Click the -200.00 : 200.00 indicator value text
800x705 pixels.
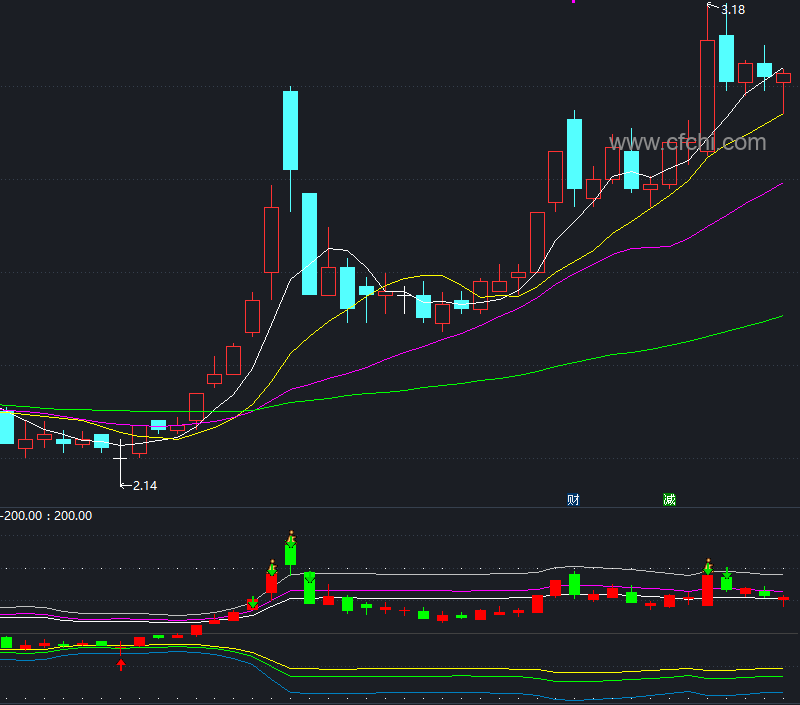coord(46,516)
